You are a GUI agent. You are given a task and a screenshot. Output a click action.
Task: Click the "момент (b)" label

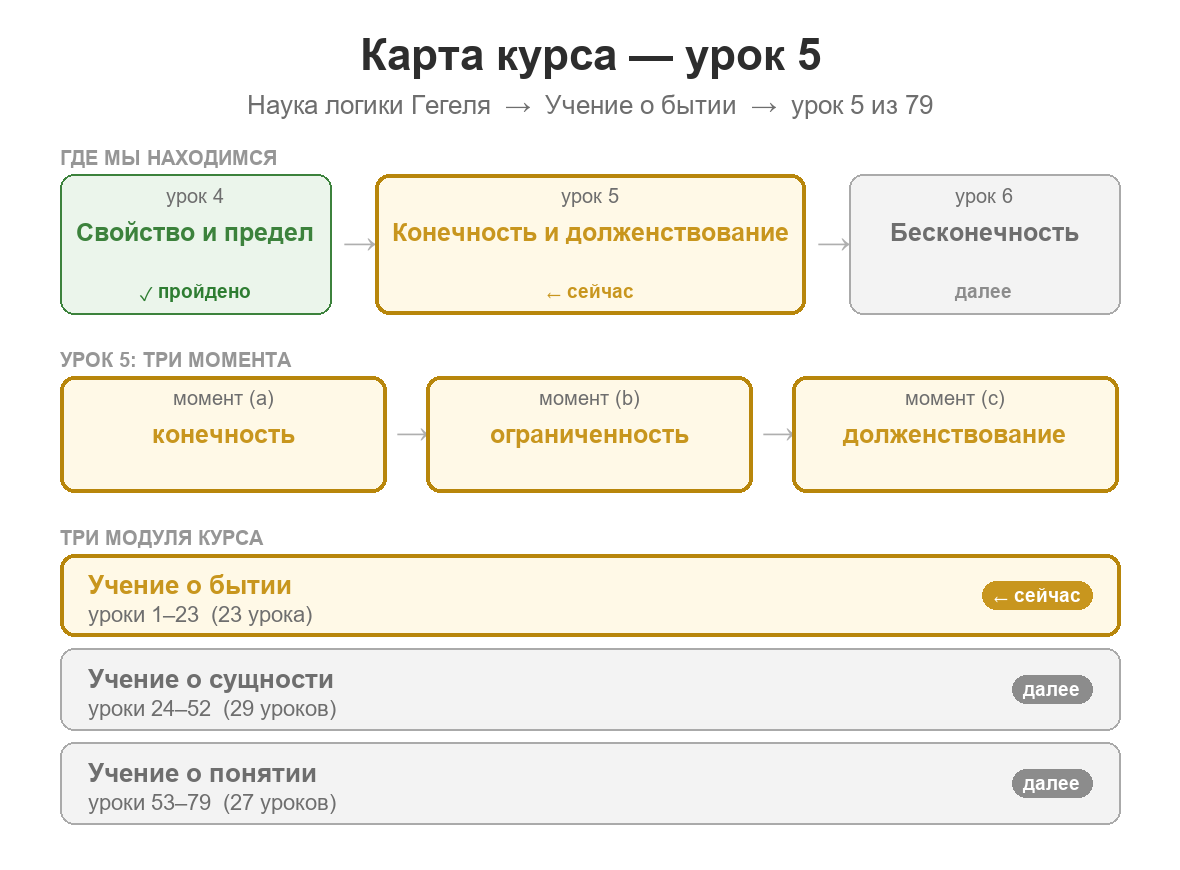[x=589, y=398]
